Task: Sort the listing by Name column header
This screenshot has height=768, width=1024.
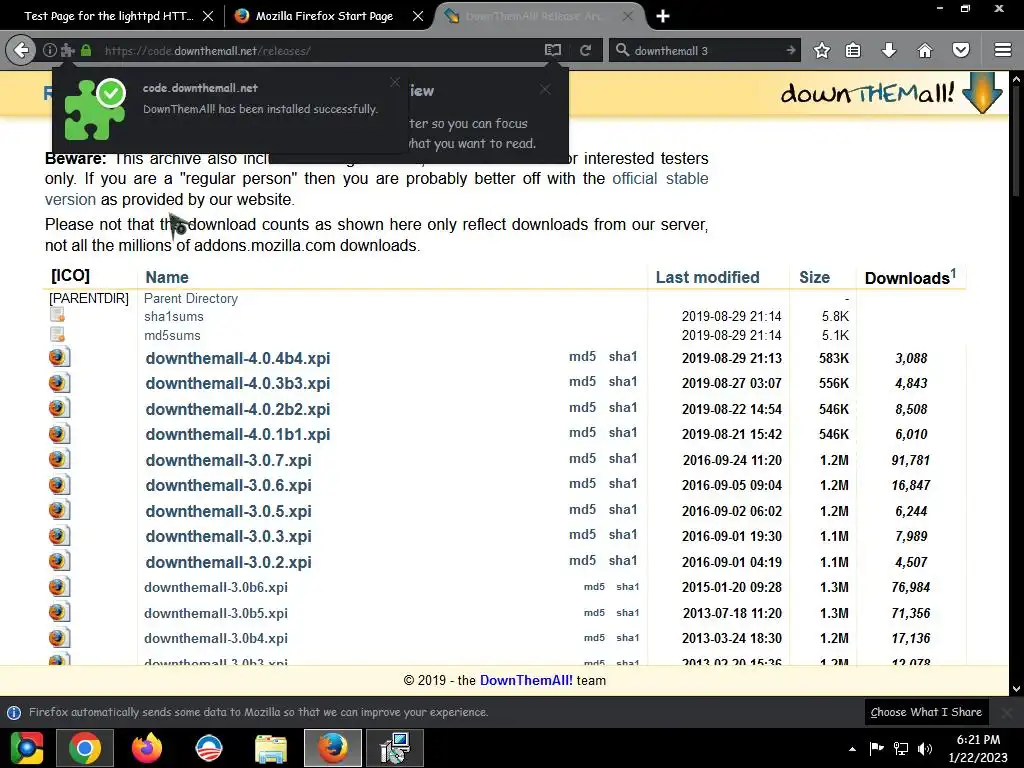Action: 167,277
